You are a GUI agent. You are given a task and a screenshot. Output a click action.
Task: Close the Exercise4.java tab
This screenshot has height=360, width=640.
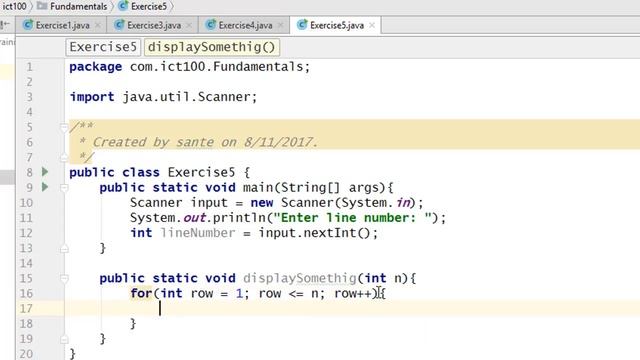[x=280, y=25]
